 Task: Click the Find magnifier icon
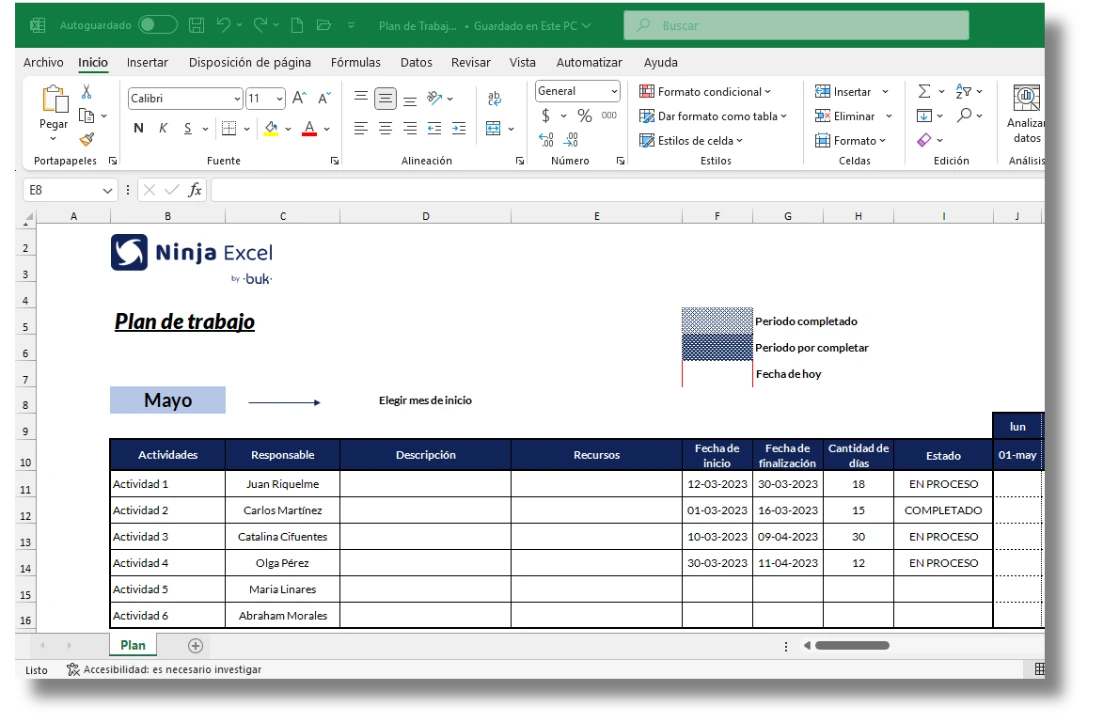(964, 115)
